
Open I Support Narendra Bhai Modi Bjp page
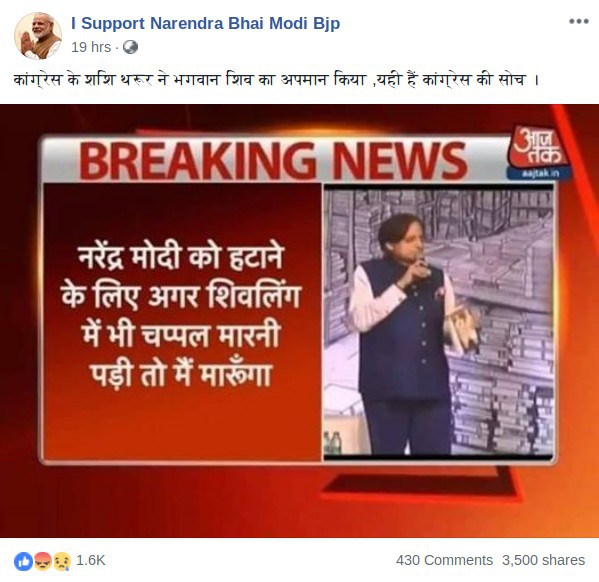click(206, 23)
